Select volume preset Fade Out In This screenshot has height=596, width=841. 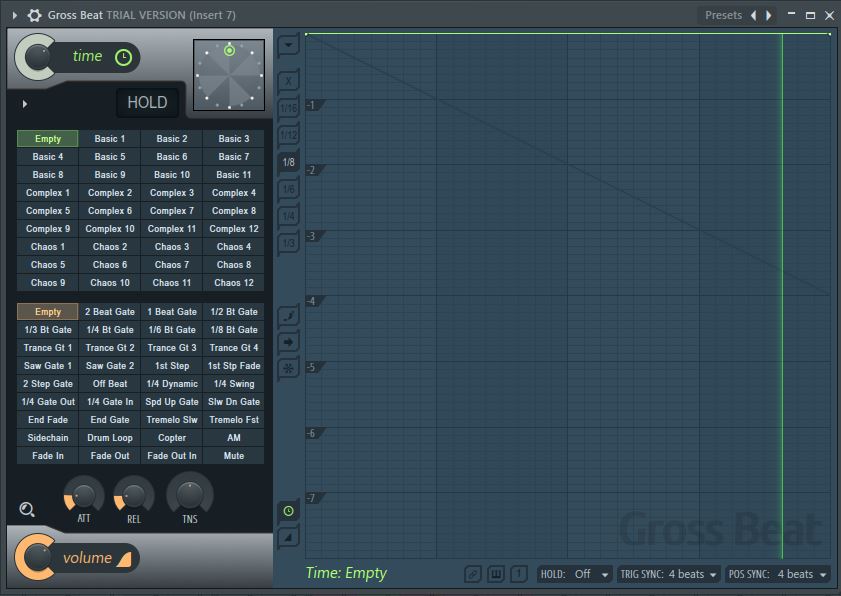pos(172,456)
